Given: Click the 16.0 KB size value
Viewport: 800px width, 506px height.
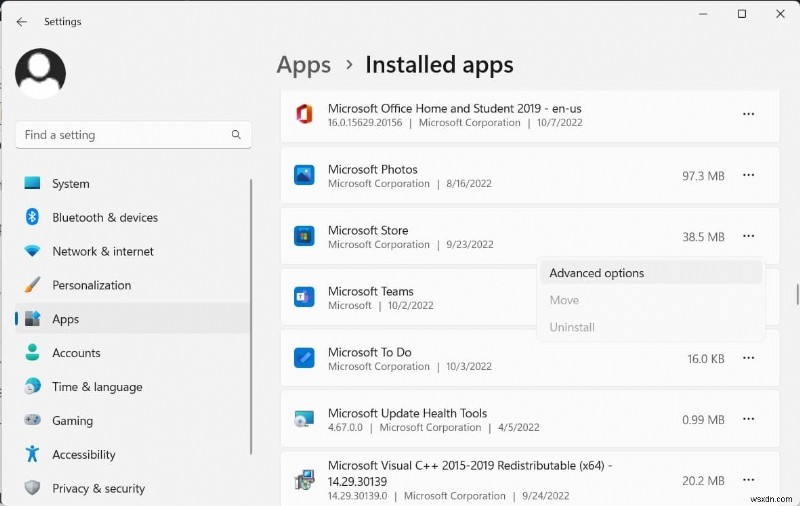Looking at the screenshot, I should tap(706, 359).
